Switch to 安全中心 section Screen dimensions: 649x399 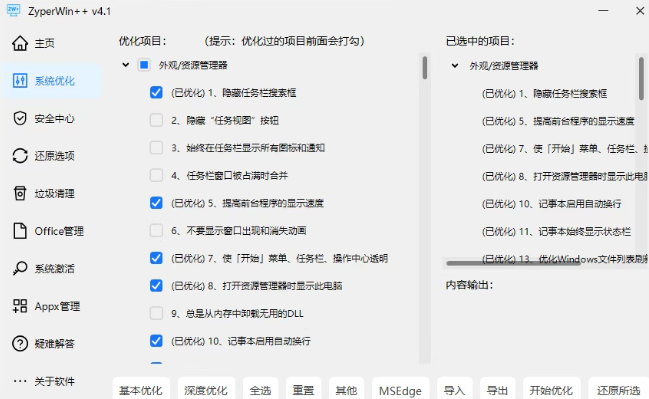point(52,118)
